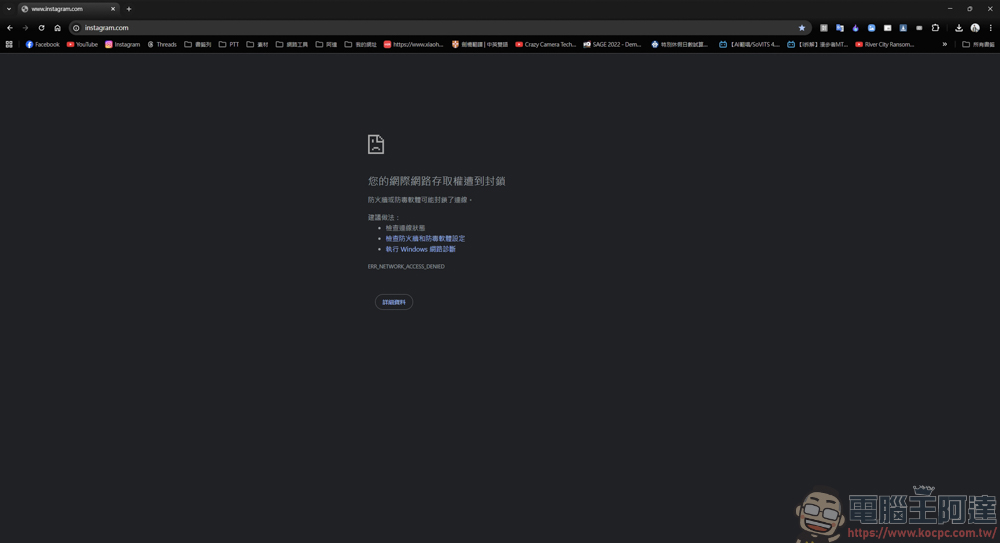Open the Downloads icon
The width and height of the screenshot is (1000, 543).
pyautogui.click(x=959, y=28)
